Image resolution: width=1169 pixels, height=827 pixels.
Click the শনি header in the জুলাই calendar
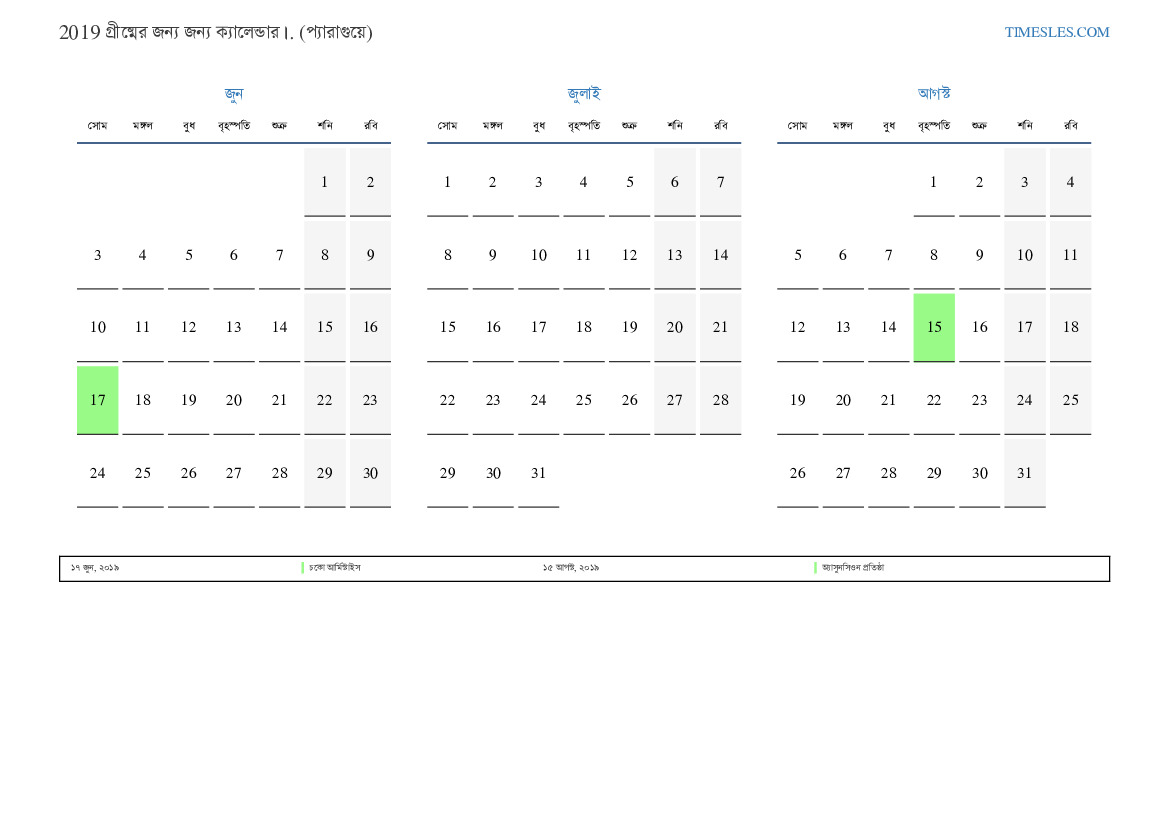tap(675, 125)
